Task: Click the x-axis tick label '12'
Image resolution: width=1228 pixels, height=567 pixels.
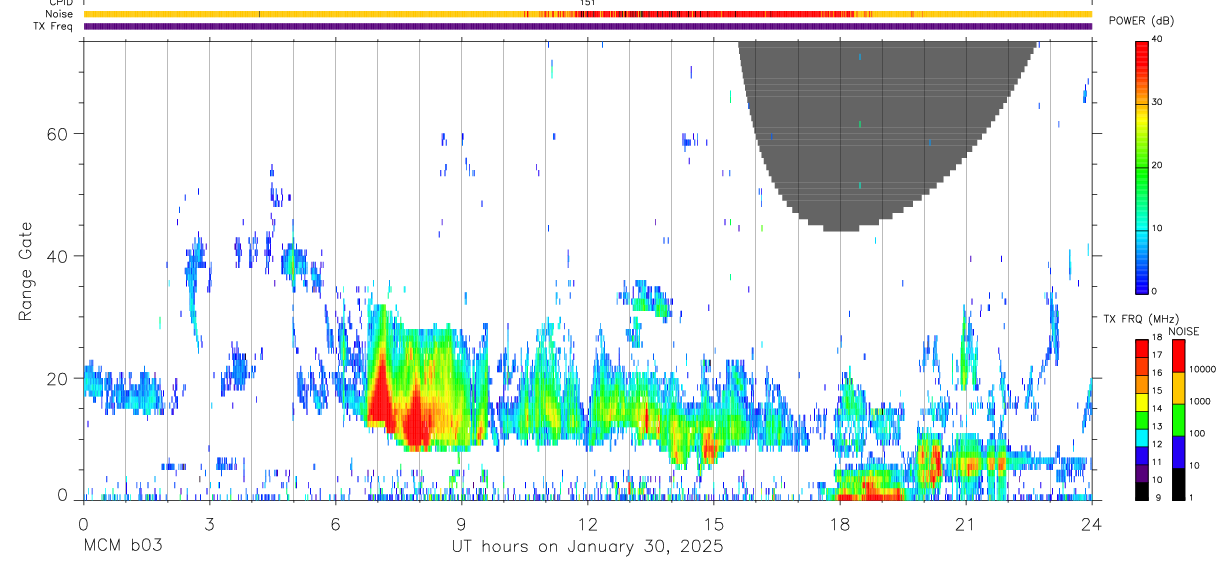Action: tap(588, 524)
